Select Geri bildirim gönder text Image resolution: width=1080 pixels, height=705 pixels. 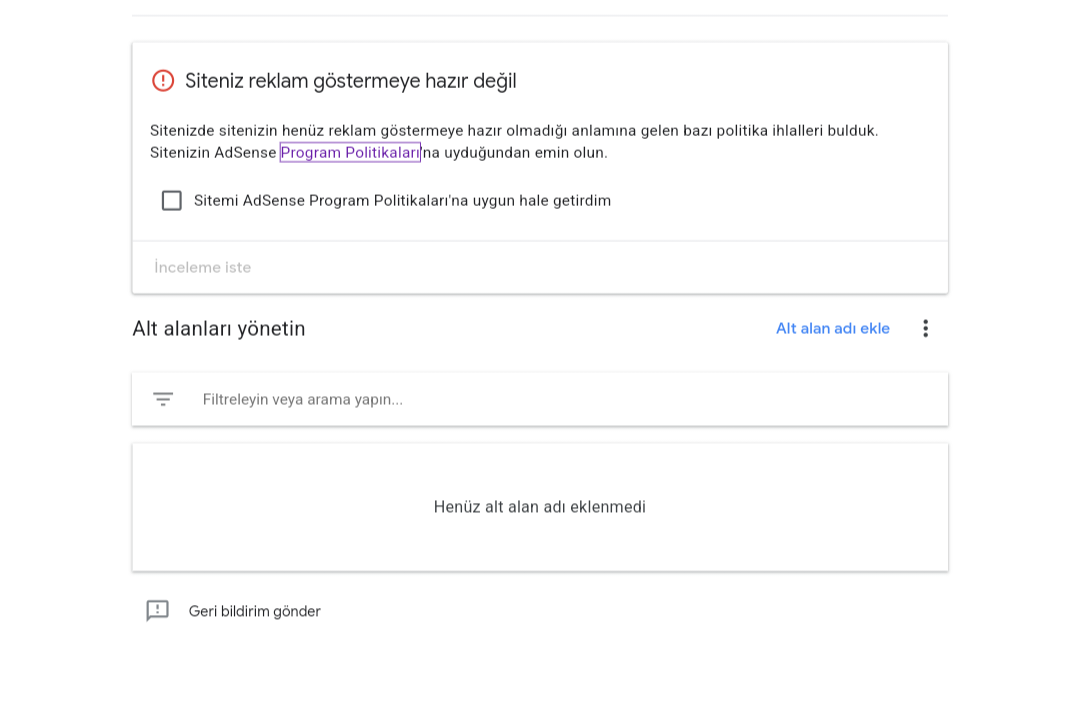(255, 611)
